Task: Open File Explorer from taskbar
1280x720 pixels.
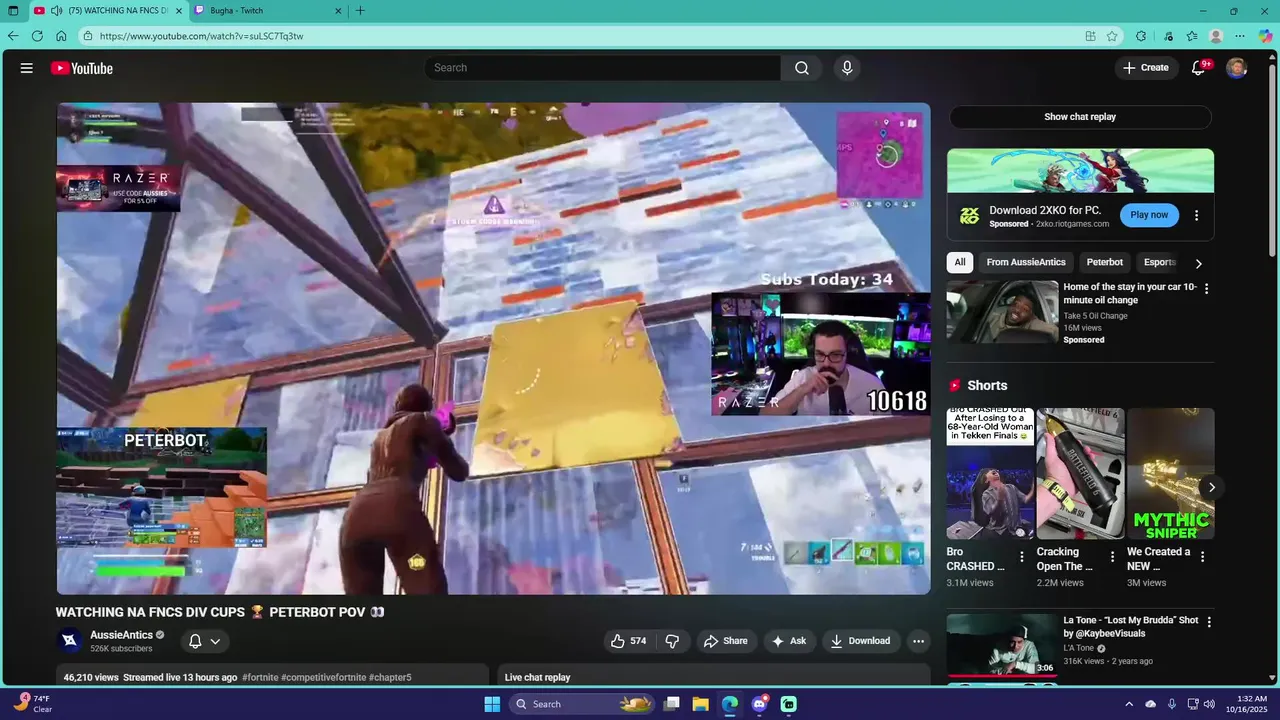Action: tap(701, 704)
